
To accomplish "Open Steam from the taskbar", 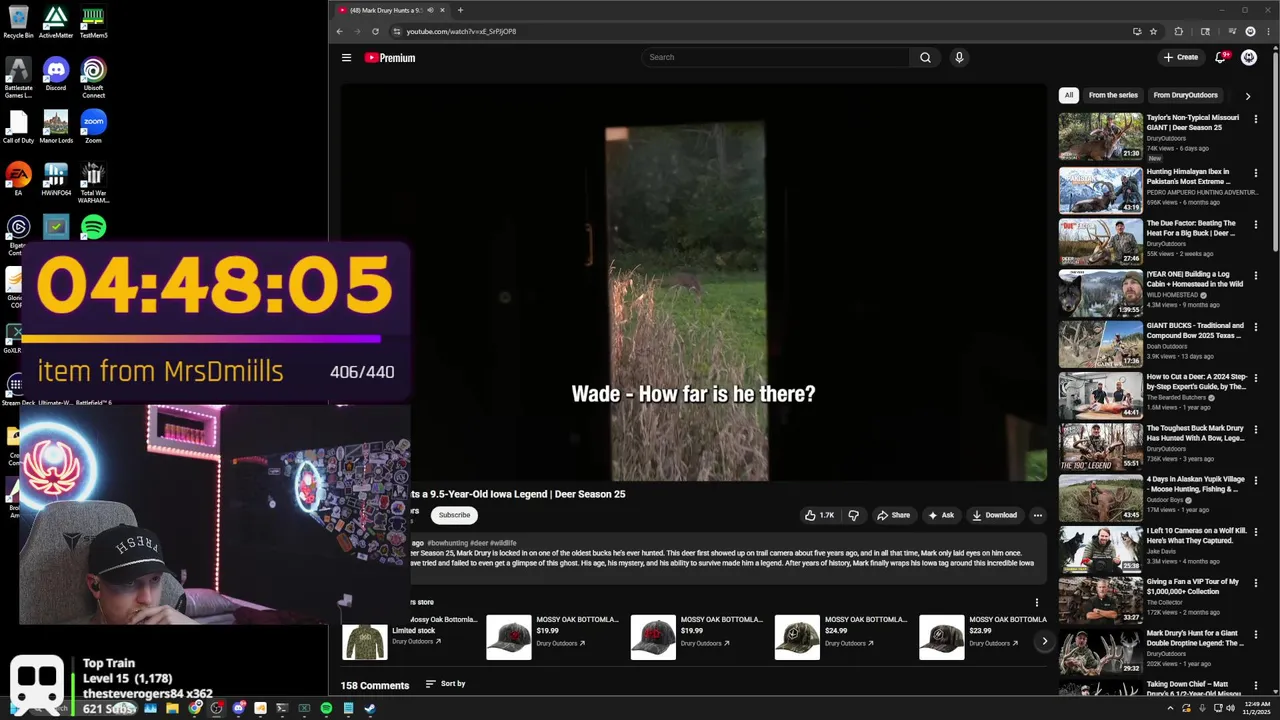I will click(x=369, y=708).
